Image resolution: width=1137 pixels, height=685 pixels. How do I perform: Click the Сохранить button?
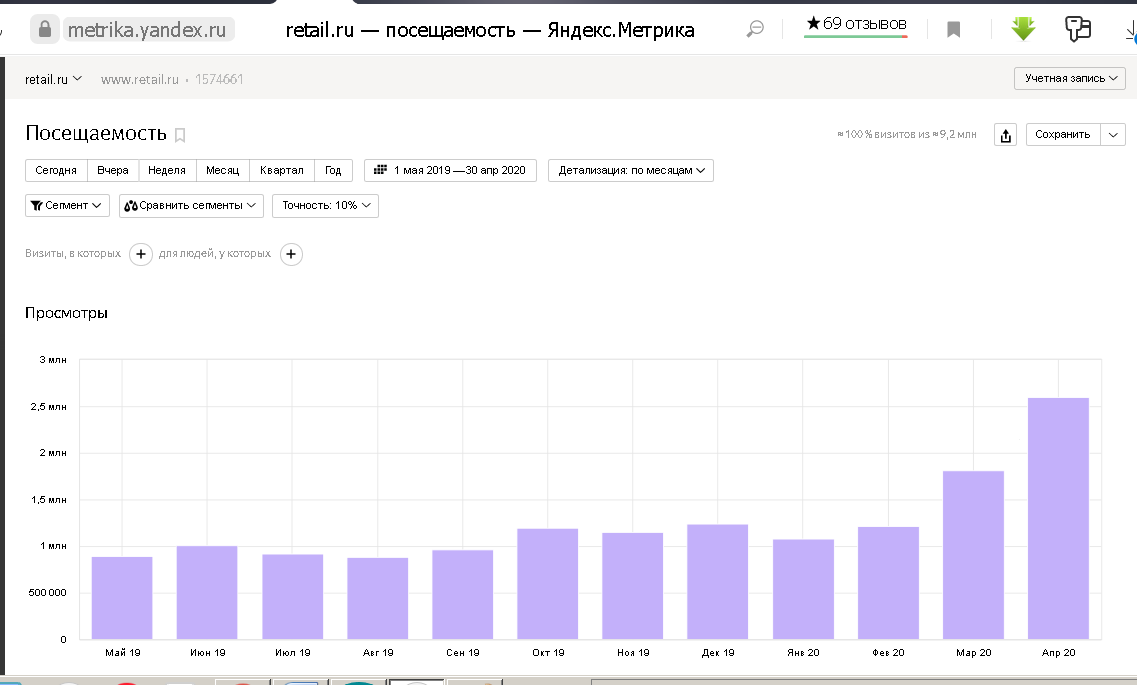click(1062, 135)
